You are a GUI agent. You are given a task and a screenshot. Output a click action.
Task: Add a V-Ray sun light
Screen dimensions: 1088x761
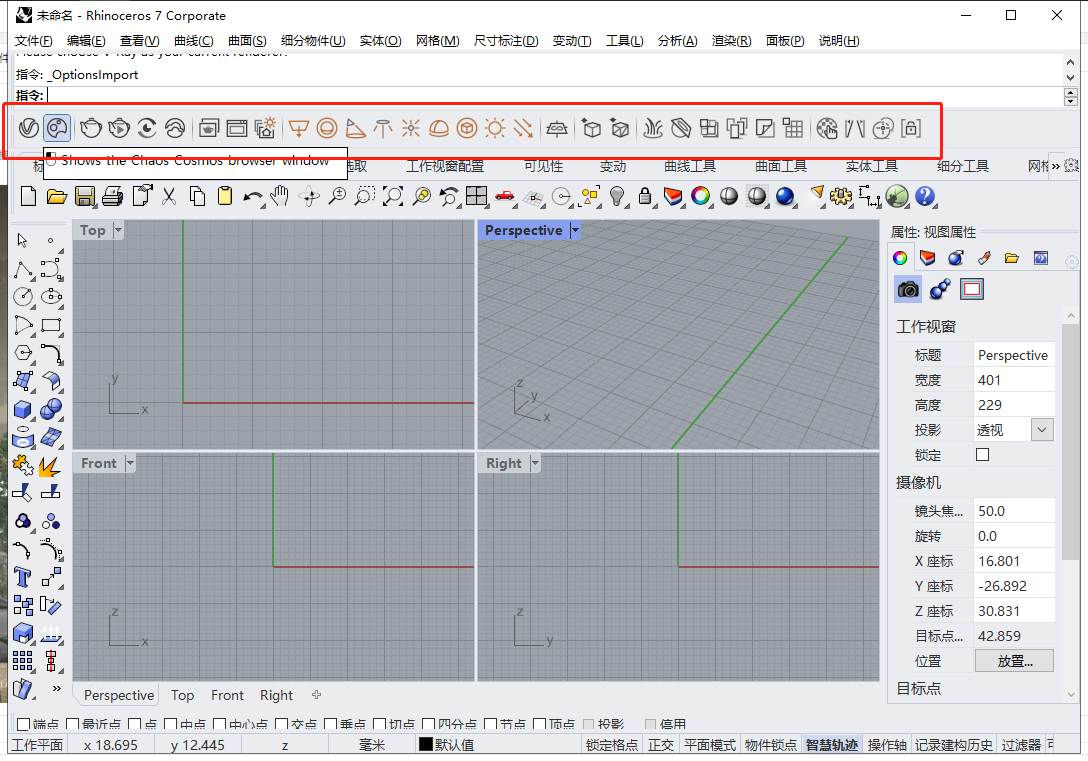coord(495,128)
